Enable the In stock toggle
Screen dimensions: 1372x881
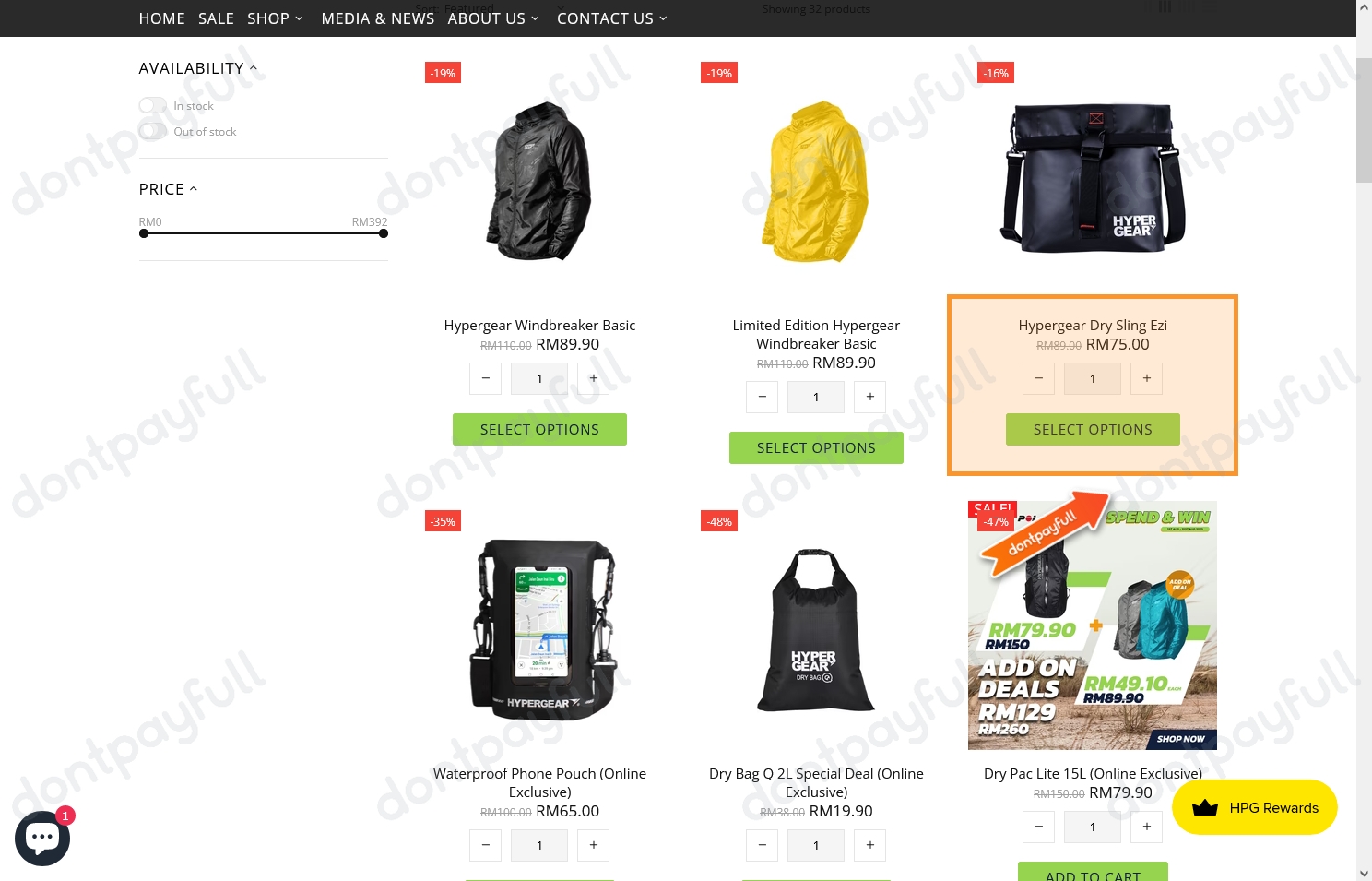pos(153,106)
